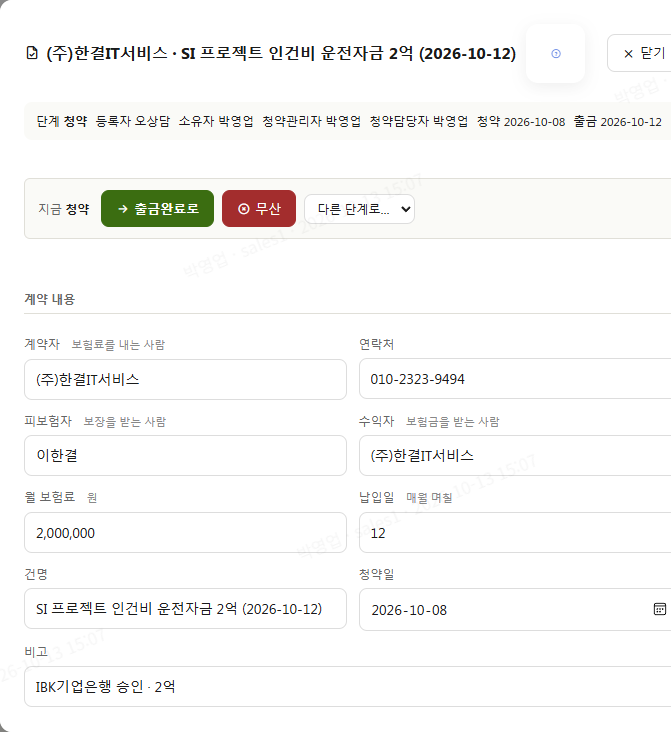Viewport: 671px width, 732px height.
Task: Click the 계약 내용 section heading
Action: (x=49, y=299)
